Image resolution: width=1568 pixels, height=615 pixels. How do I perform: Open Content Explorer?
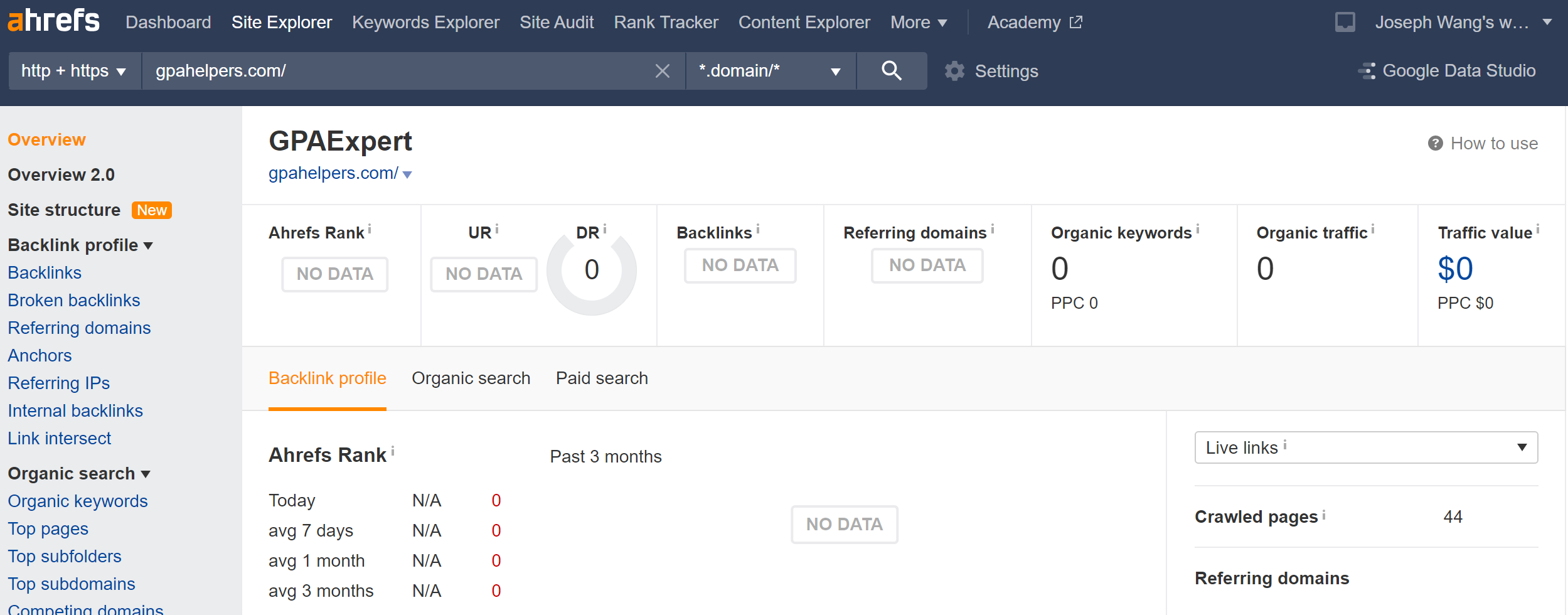pyautogui.click(x=804, y=22)
